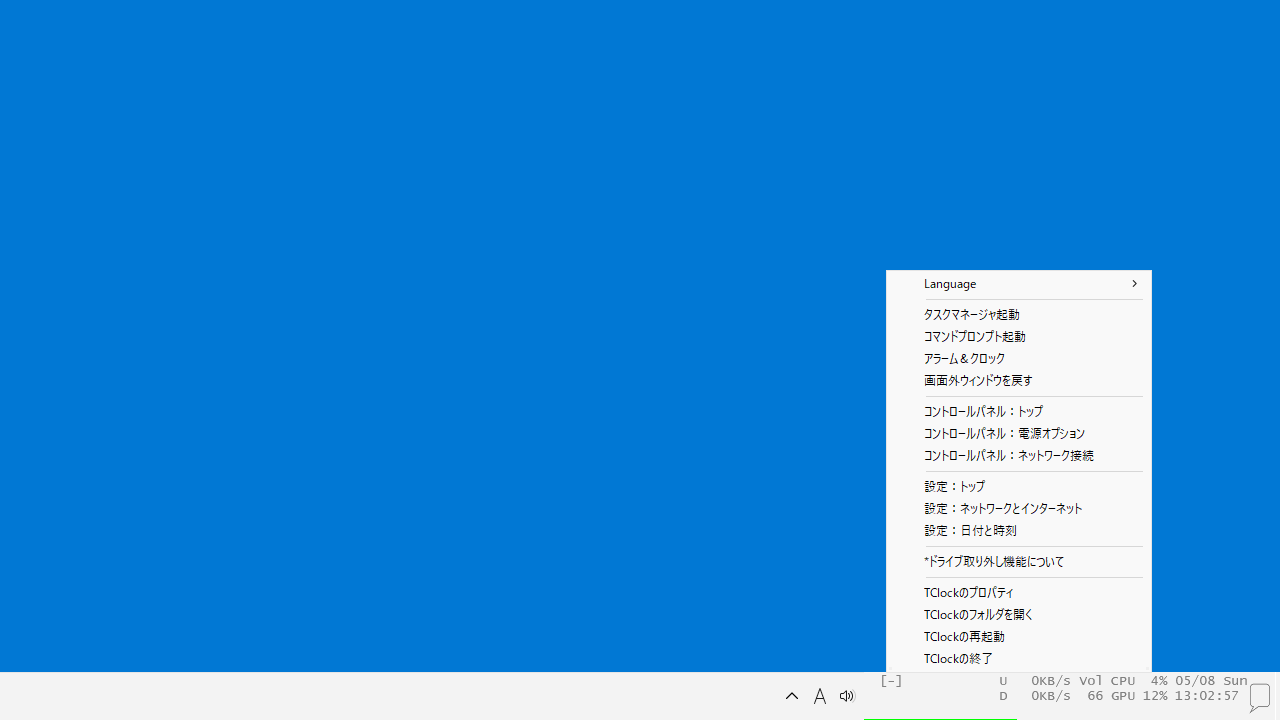Open TClockのプロパティ
The height and width of the screenshot is (720, 1280).
[1018, 593]
